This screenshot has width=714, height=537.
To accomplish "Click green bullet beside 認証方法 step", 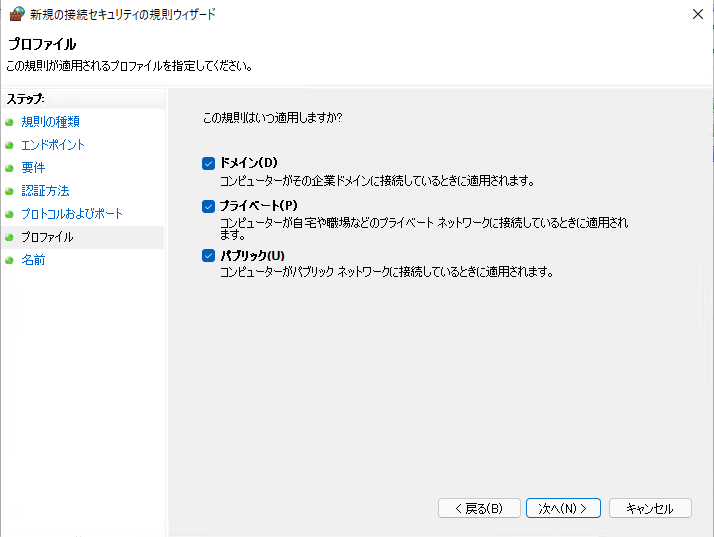I will coord(9,191).
